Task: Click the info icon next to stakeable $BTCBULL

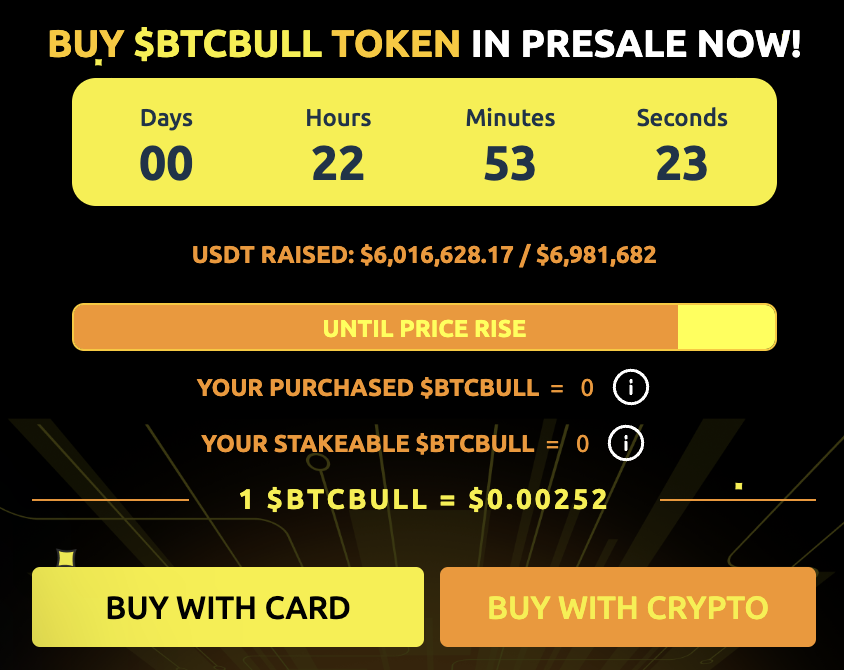Action: 625,443
